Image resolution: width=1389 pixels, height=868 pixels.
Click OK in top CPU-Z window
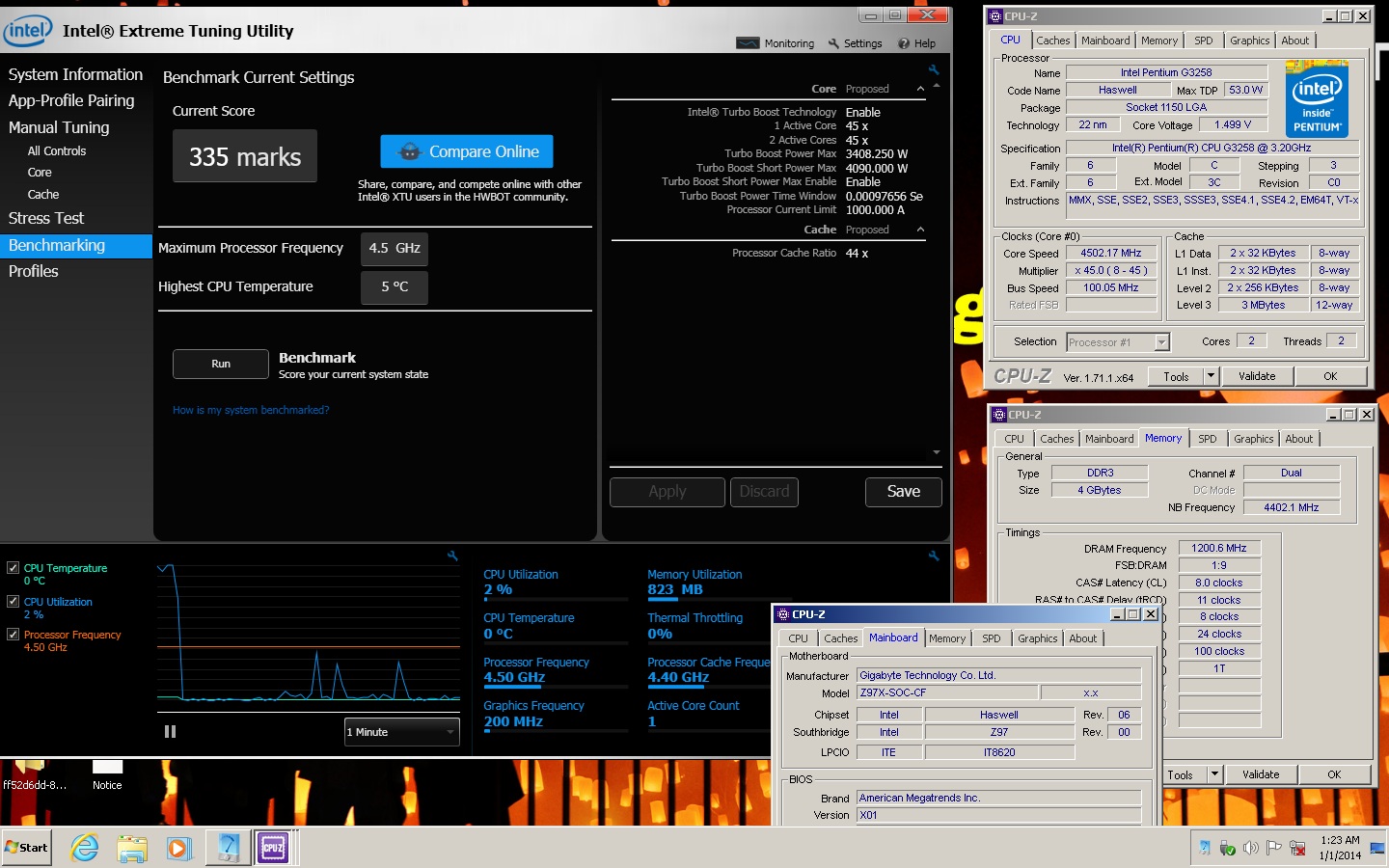[1330, 376]
